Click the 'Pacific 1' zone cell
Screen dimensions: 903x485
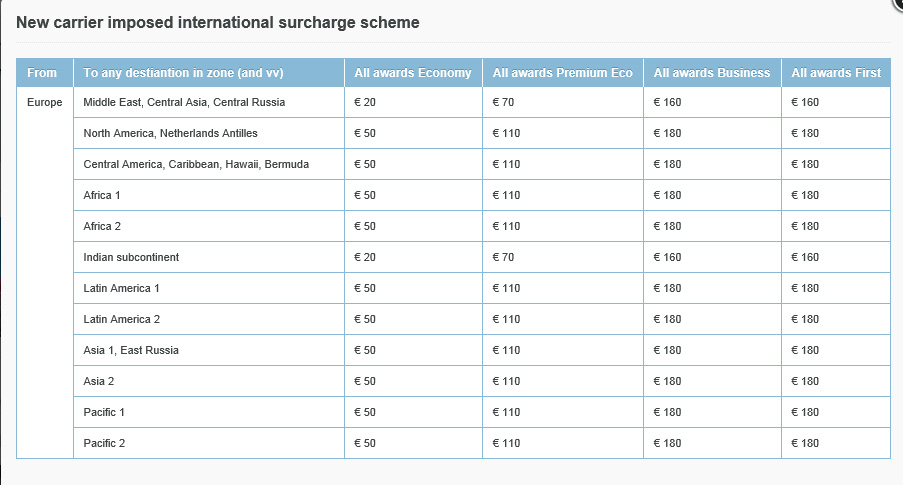click(104, 412)
